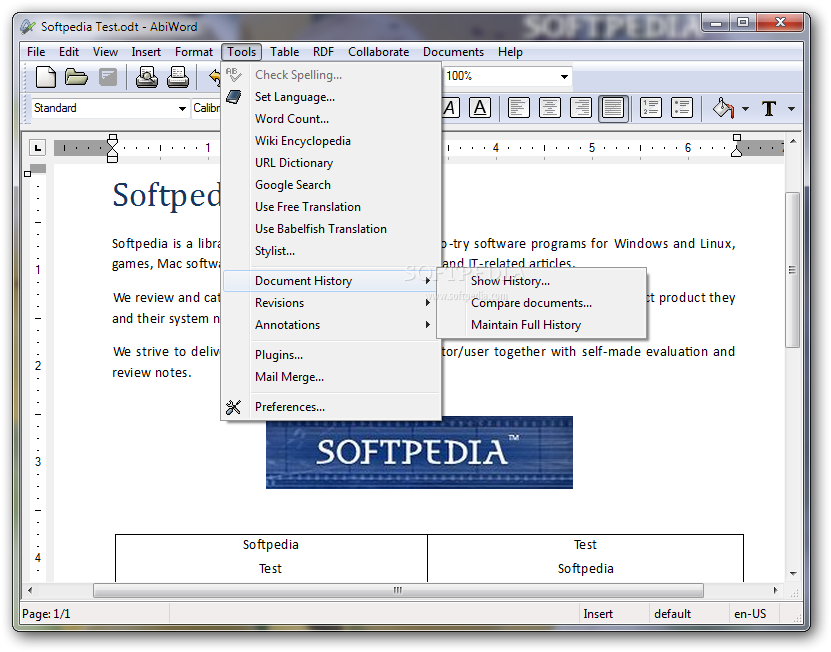The width and height of the screenshot is (831, 652).
Task: Open the Insert menu
Action: click(x=146, y=52)
